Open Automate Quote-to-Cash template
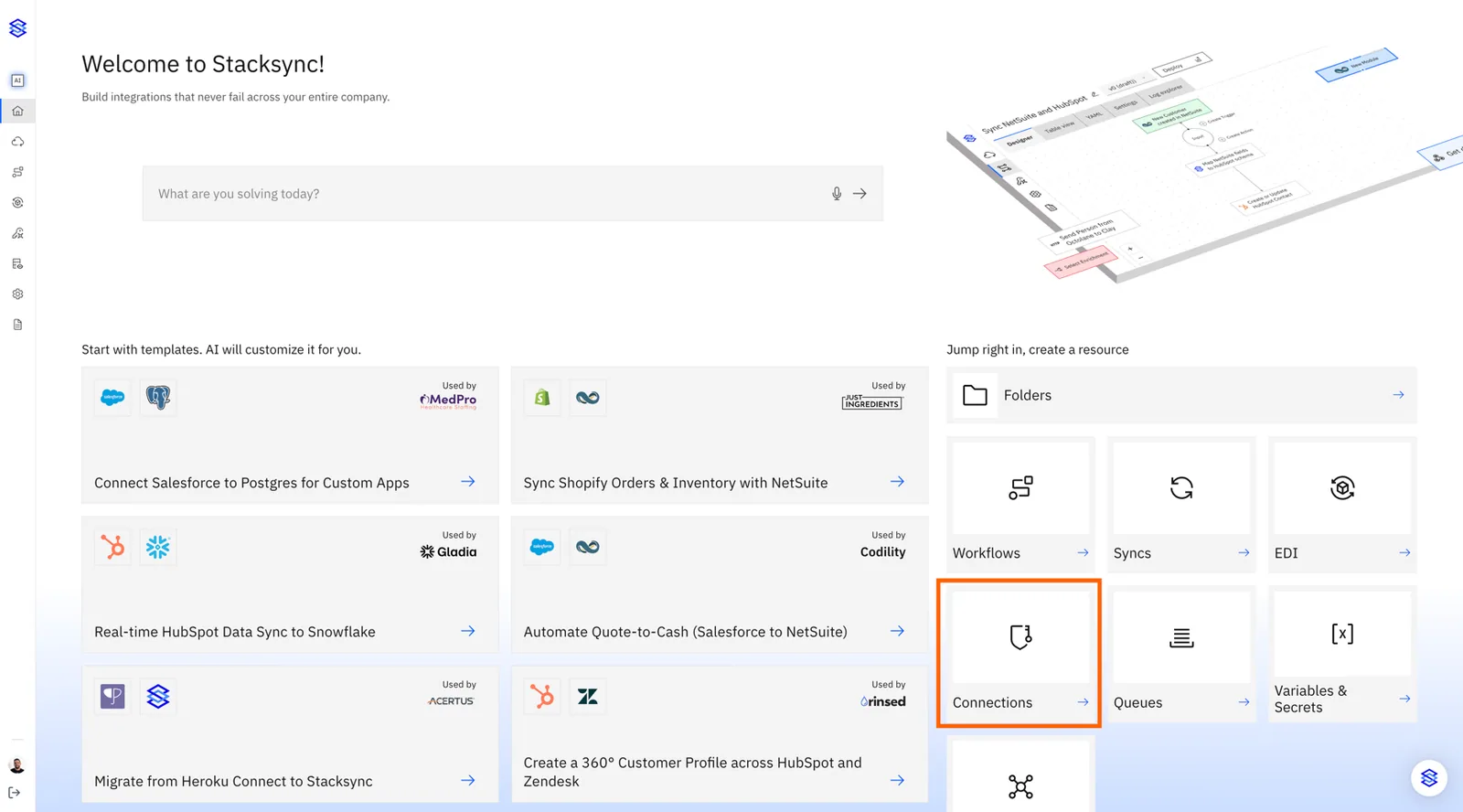The height and width of the screenshot is (812, 1463). click(x=720, y=584)
